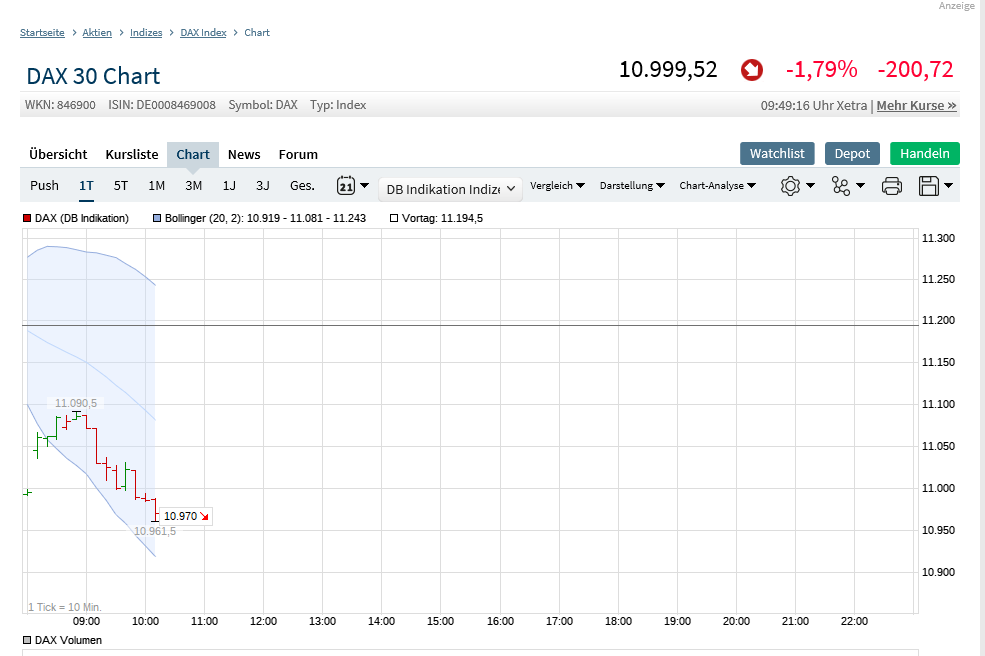Click the 10.970 current price marker
The width and height of the screenshot is (985, 656).
pyautogui.click(x=186, y=517)
